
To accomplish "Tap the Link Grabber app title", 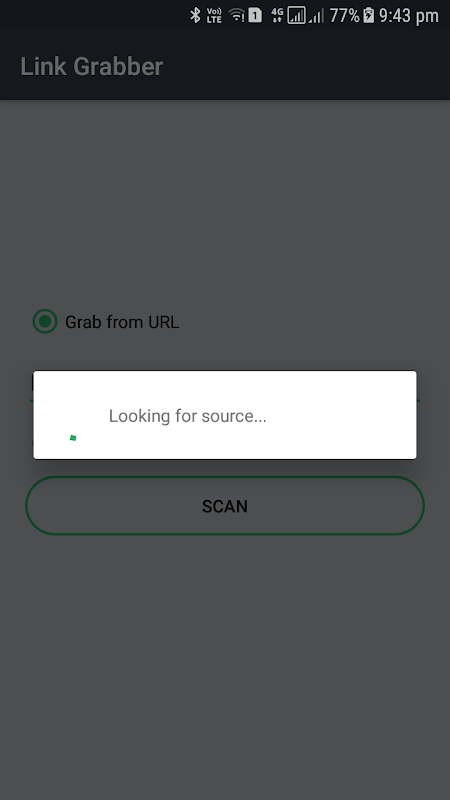I will click(92, 66).
